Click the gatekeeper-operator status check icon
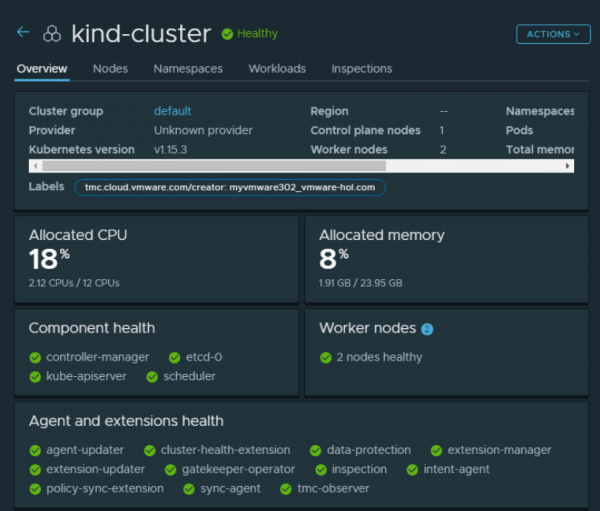The width and height of the screenshot is (600, 511). click(169, 470)
